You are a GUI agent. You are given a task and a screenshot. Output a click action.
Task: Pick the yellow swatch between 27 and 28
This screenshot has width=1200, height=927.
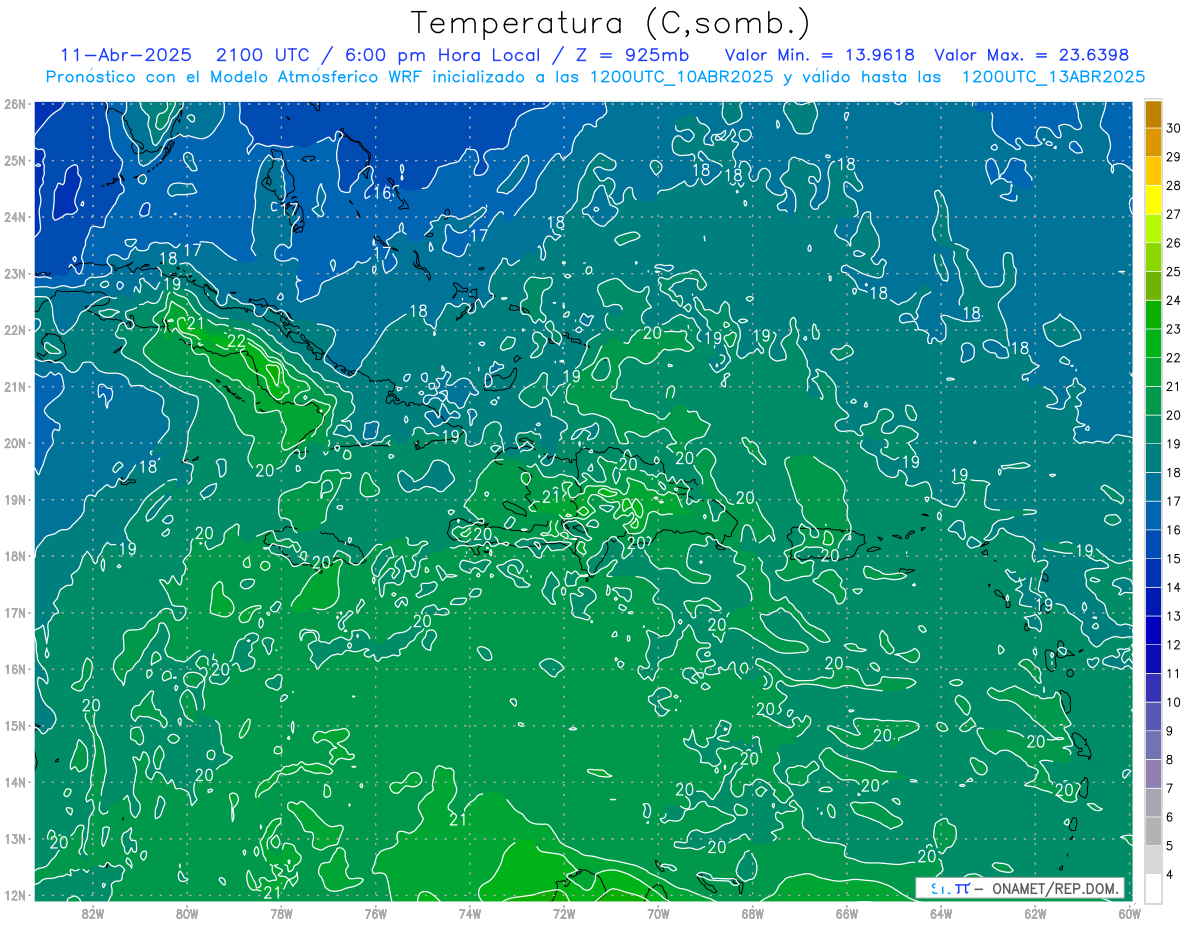pyautogui.click(x=1153, y=200)
